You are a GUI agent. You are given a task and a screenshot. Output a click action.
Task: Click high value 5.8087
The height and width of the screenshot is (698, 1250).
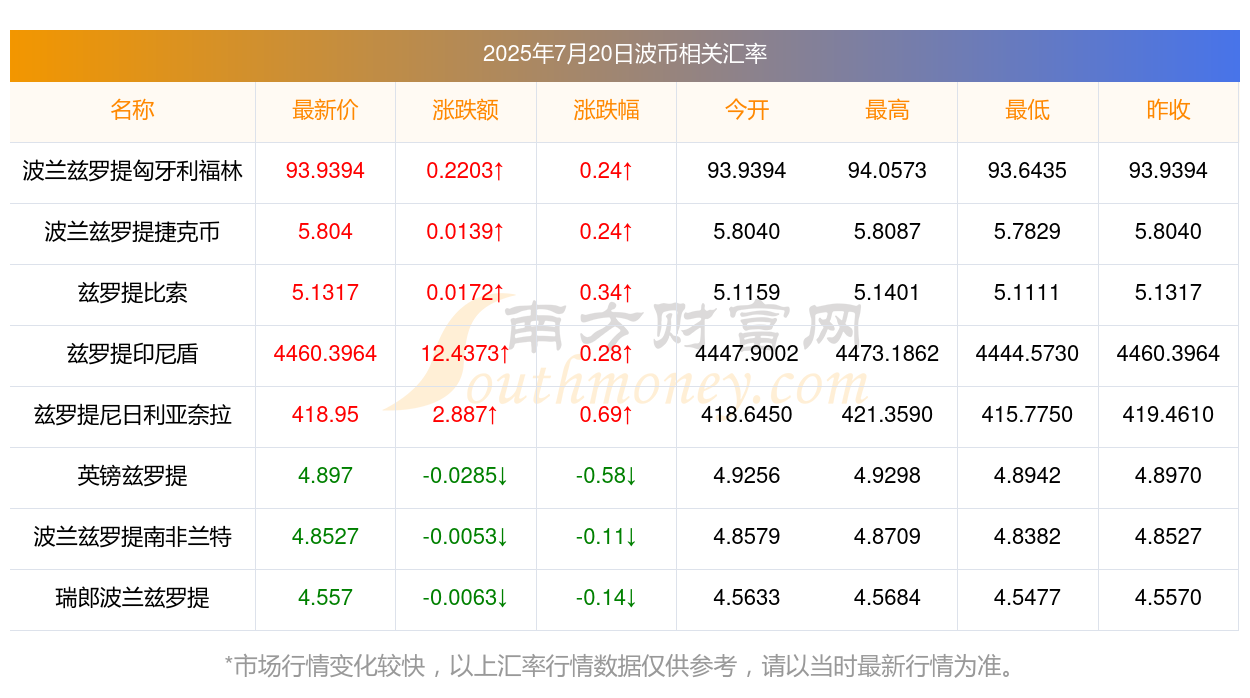(887, 232)
